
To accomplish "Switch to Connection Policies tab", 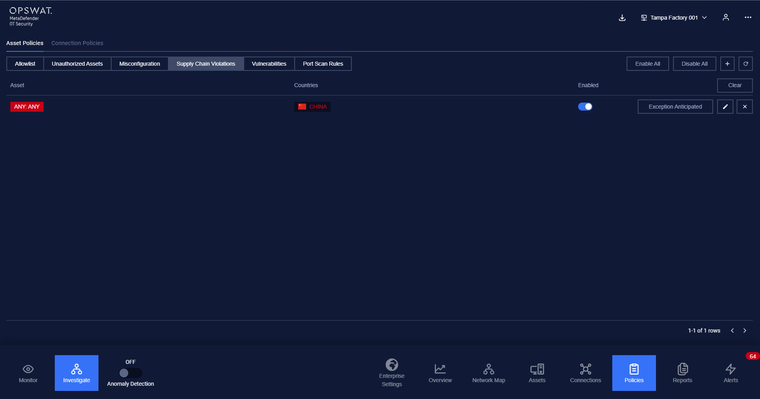I will pyautogui.click(x=77, y=43).
